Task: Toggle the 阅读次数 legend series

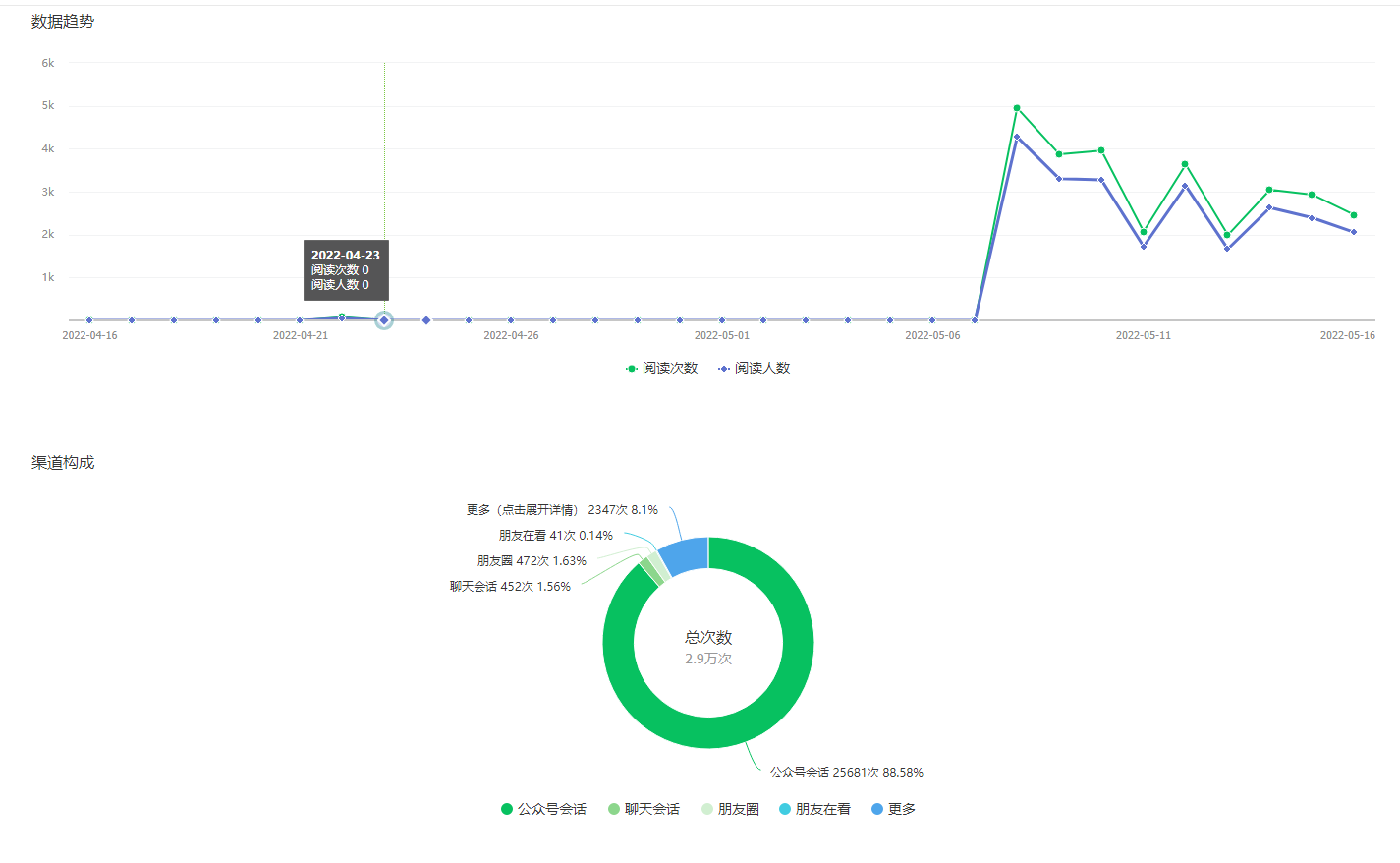Action: coord(661,368)
